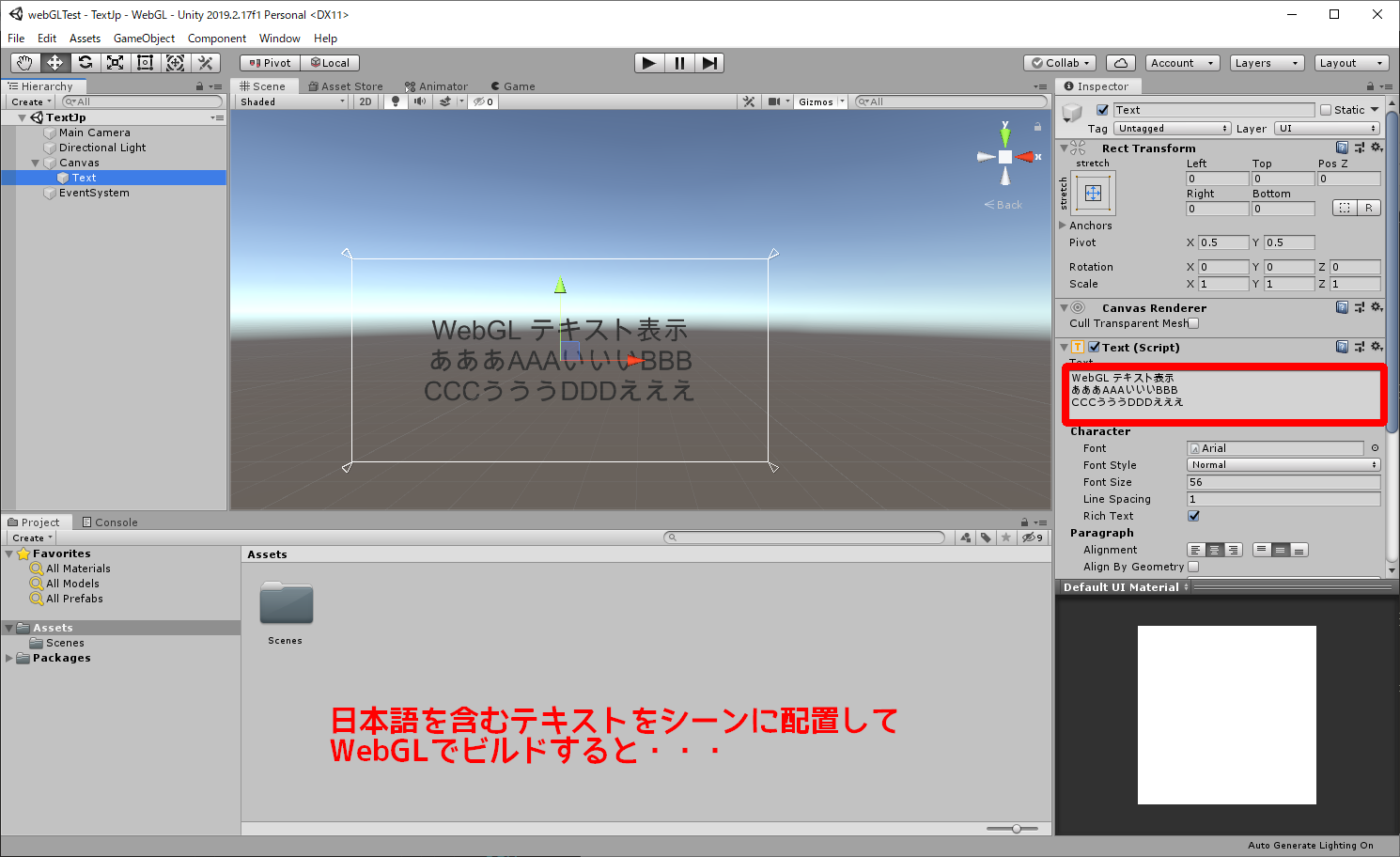Open the custom editor tools icon
This screenshot has height=857, width=1400.
pyautogui.click(x=206, y=63)
